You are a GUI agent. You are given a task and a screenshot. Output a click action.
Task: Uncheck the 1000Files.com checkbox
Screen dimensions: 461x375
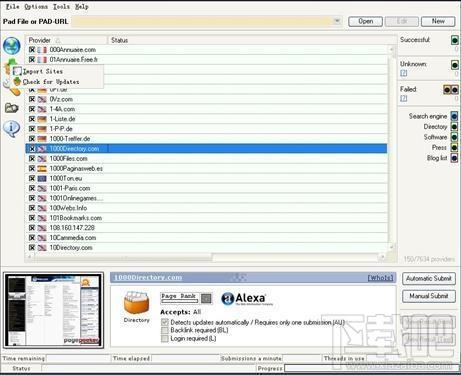[x=32, y=159]
